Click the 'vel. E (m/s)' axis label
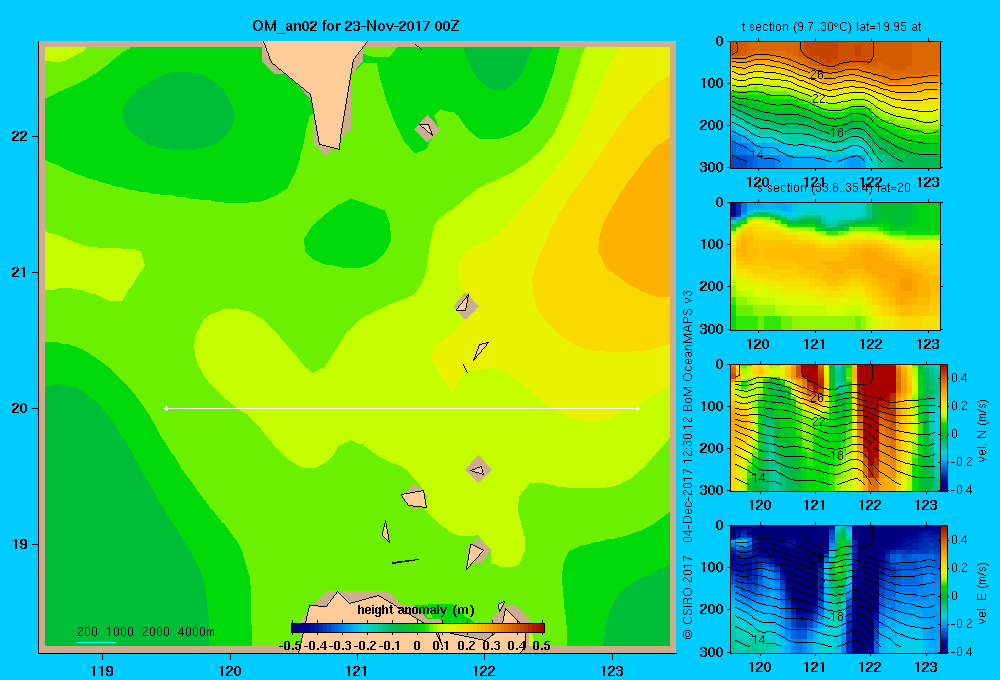This screenshot has height=680, width=1000. [x=982, y=593]
